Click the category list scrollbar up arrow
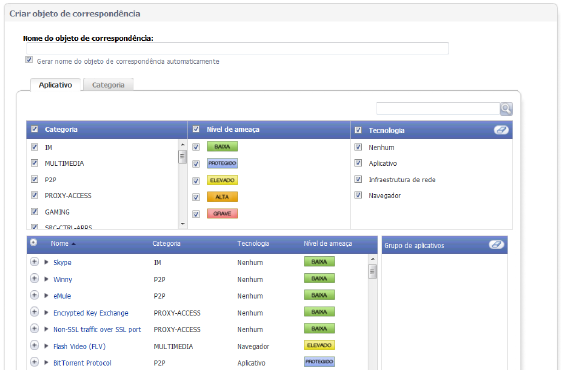This screenshot has height=378, width=576. pyautogui.click(x=183, y=145)
